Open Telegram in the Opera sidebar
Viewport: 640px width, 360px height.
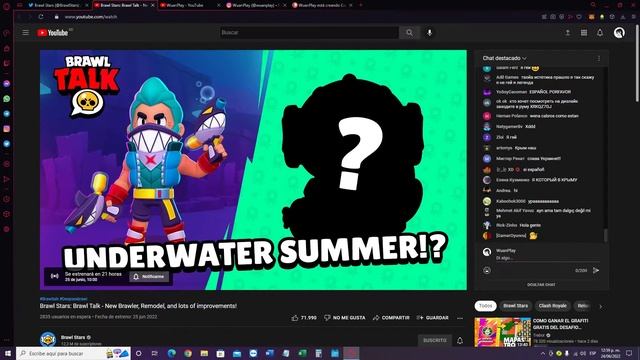(x=7, y=114)
